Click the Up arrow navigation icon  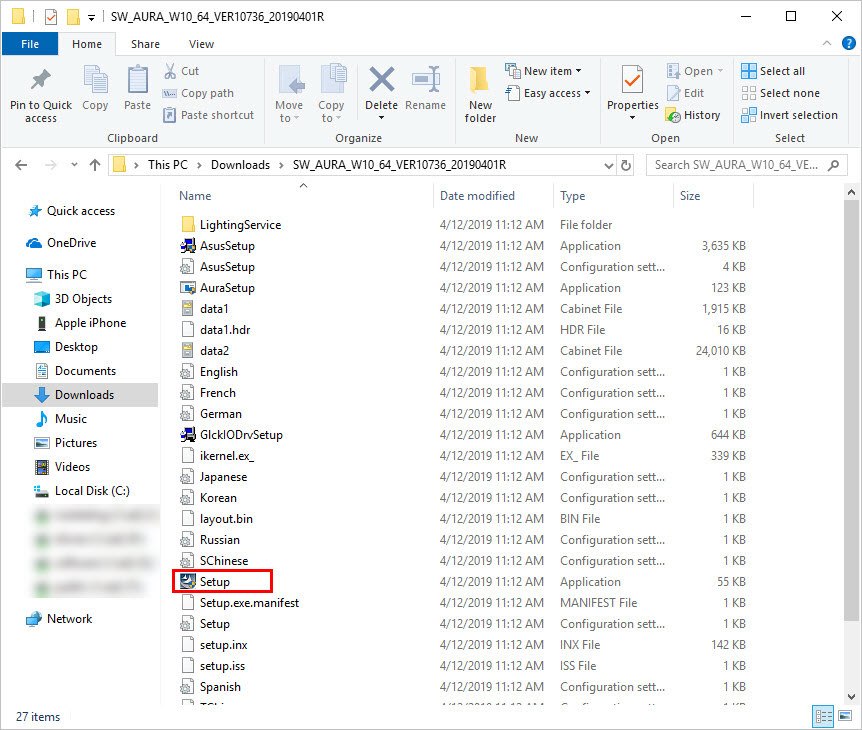click(95, 165)
